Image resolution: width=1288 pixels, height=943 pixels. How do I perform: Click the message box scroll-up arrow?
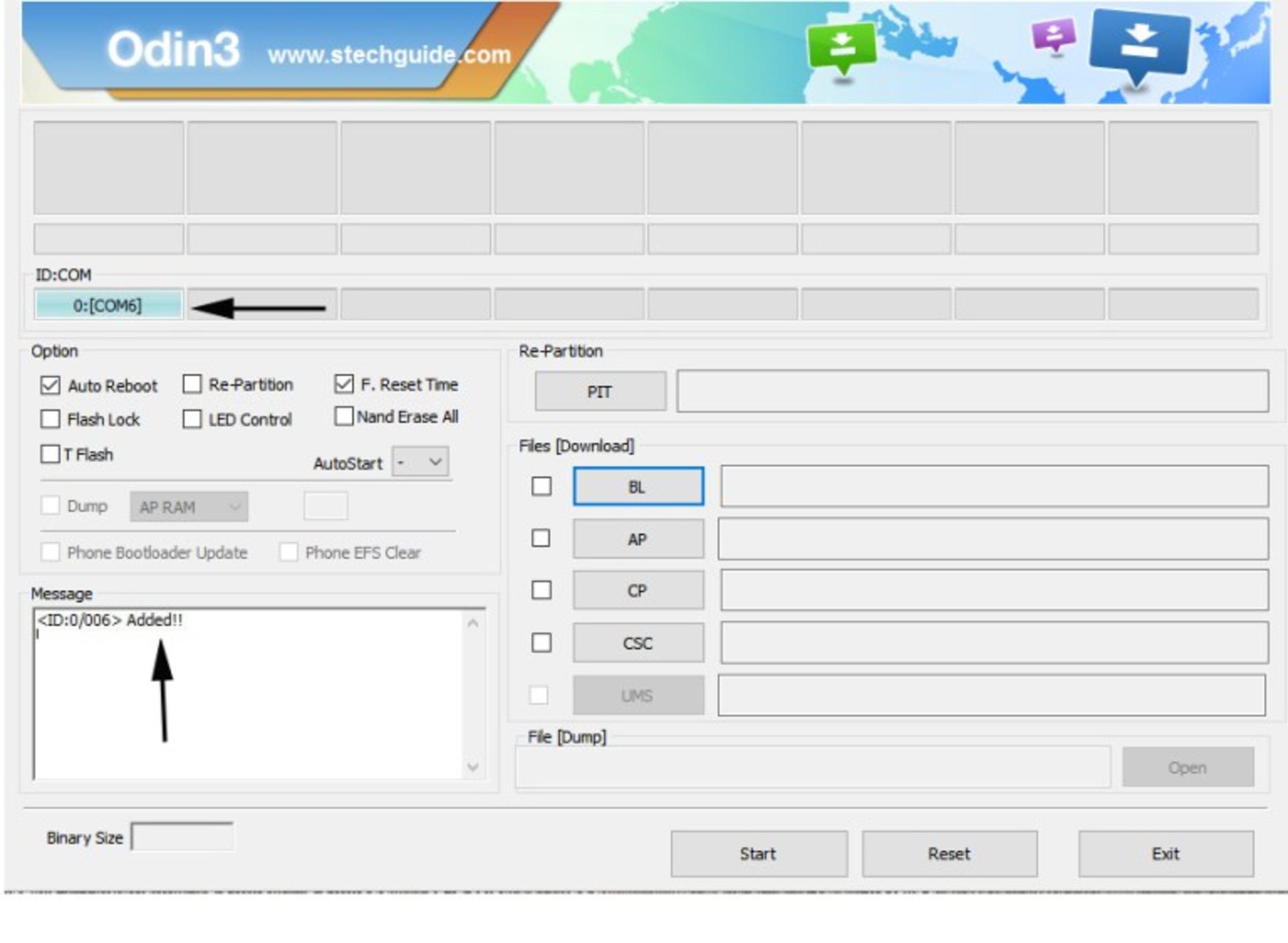click(x=472, y=624)
